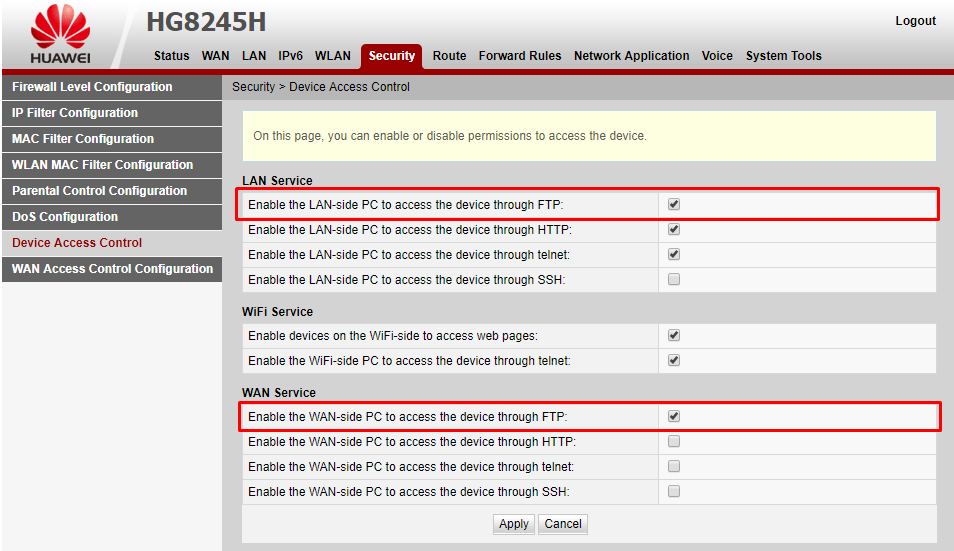Click the 'WiFi Service' section heading
This screenshot has width=954, height=551.
coord(277,311)
